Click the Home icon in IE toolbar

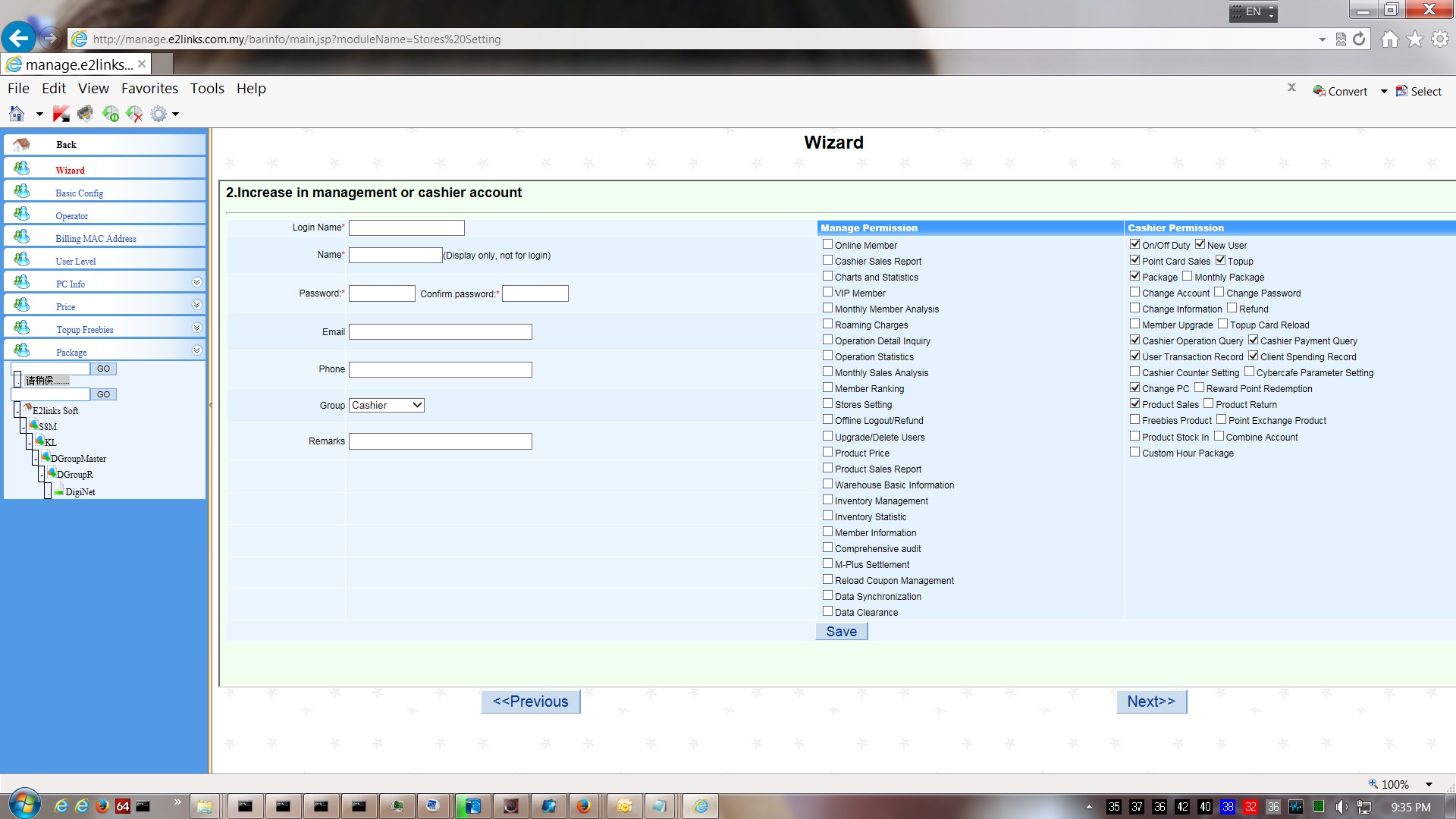pyautogui.click(x=1389, y=39)
